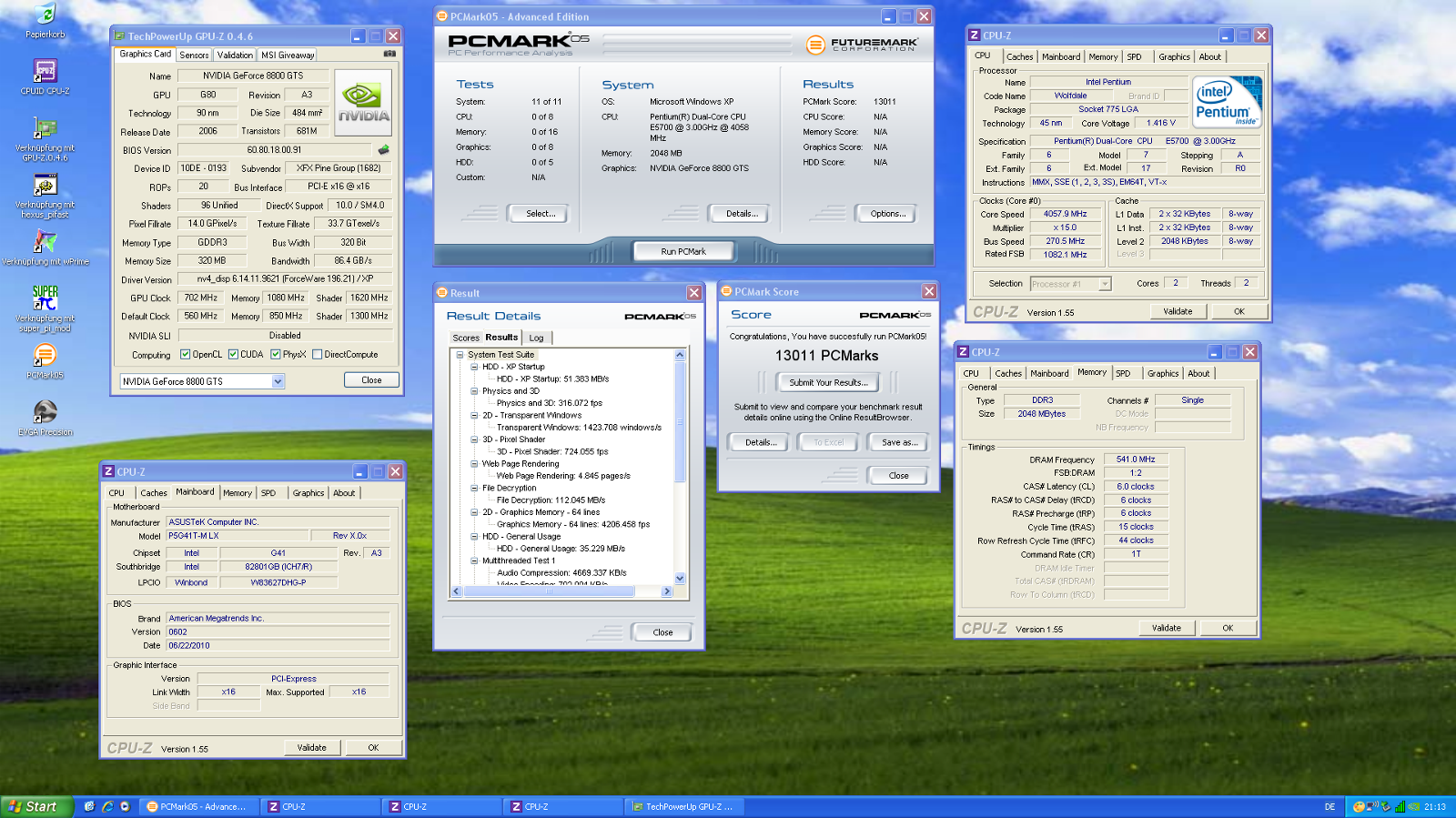The width and height of the screenshot is (1456, 818).
Task: Collapse the Physics and 3D node
Action: [474, 391]
